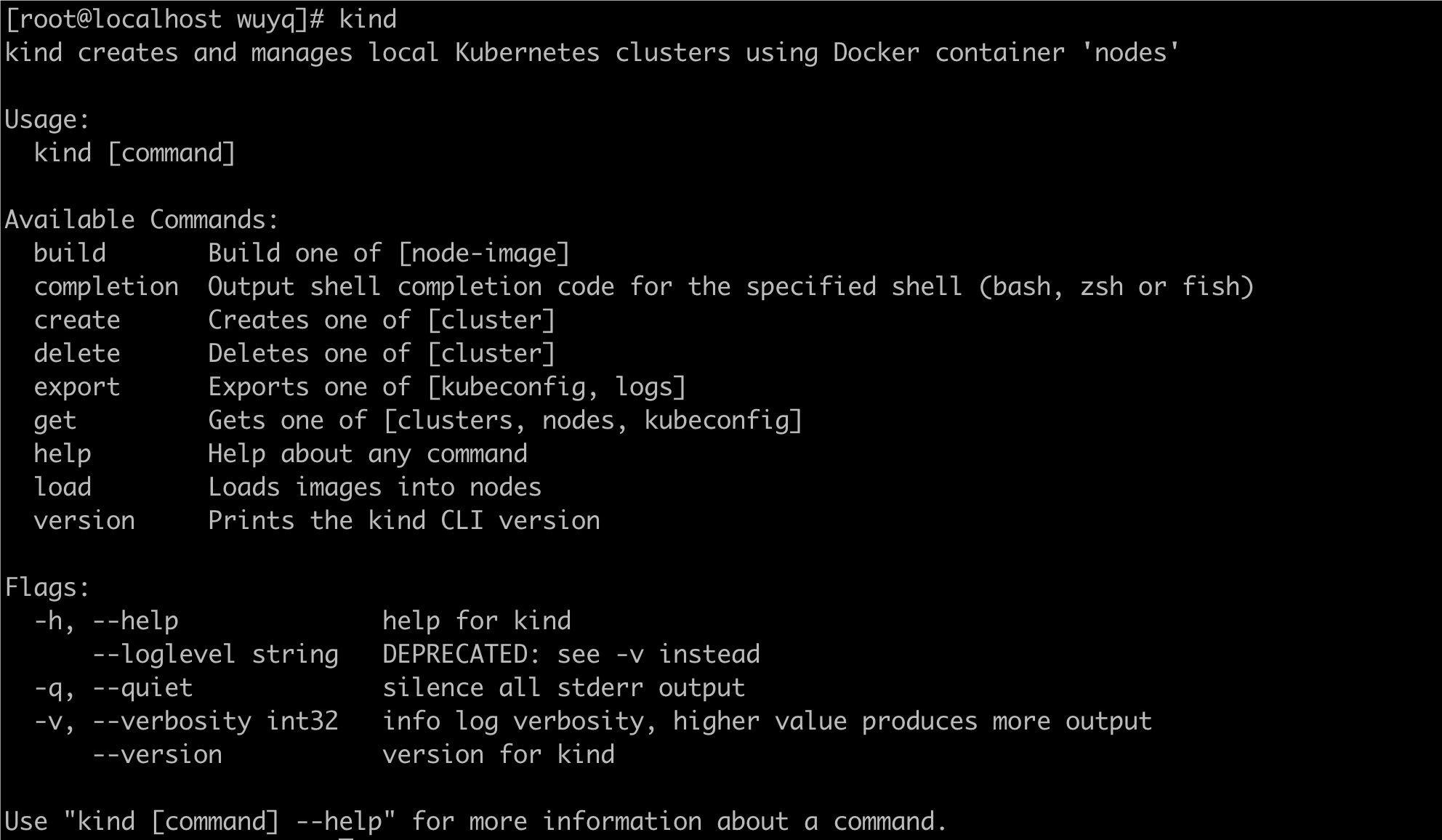Click the 'delete' command in list
The width and height of the screenshot is (1442, 840).
point(77,354)
